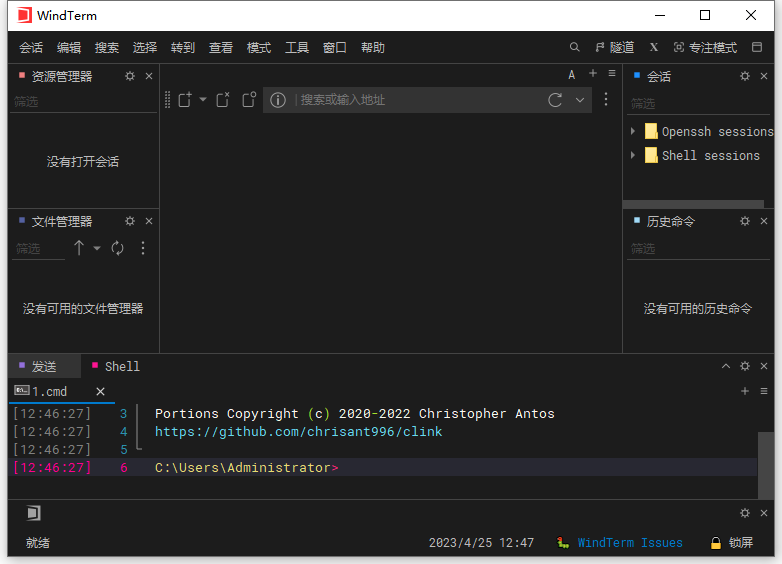Open the dropdown next to the up arrow

point(97,248)
